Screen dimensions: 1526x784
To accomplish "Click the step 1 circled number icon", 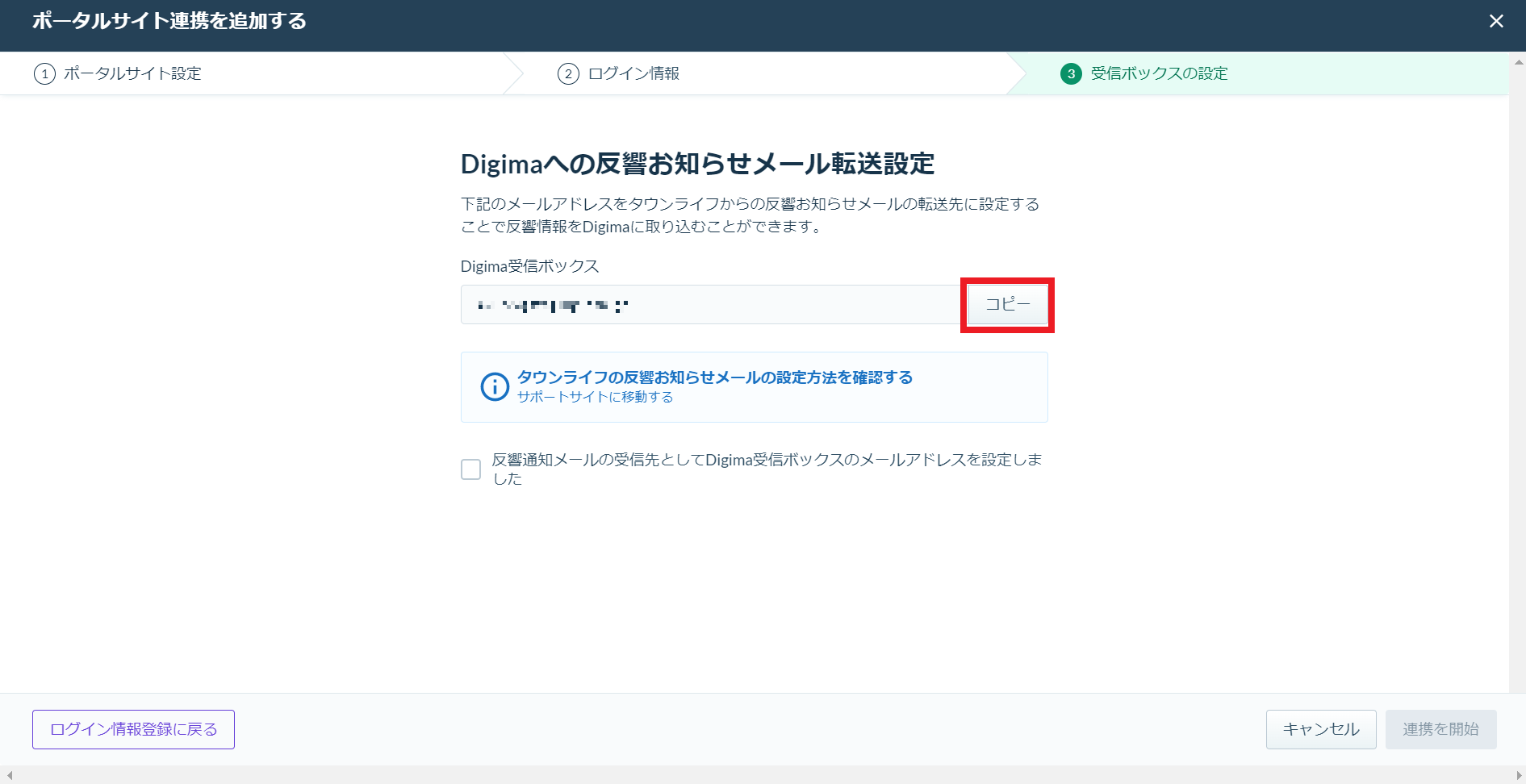I will [x=44, y=74].
